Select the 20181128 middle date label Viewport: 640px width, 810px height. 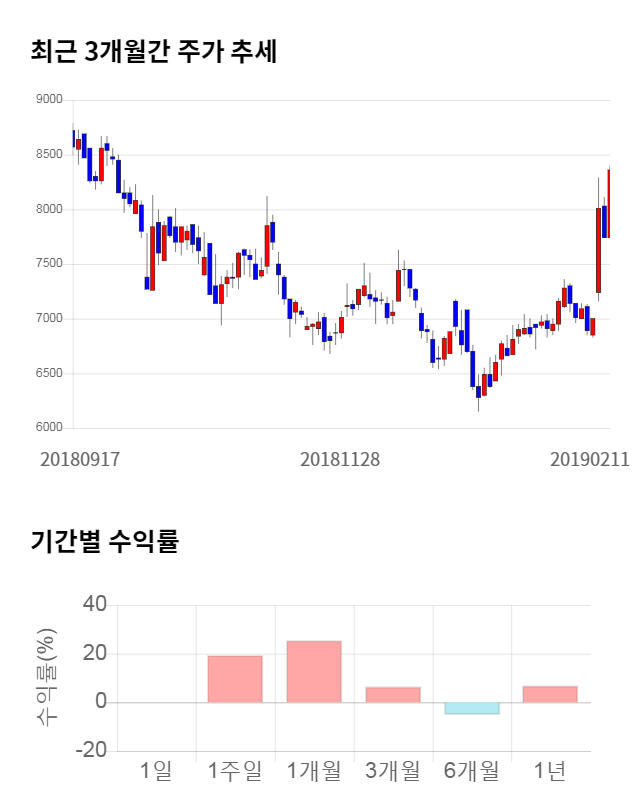click(x=340, y=459)
